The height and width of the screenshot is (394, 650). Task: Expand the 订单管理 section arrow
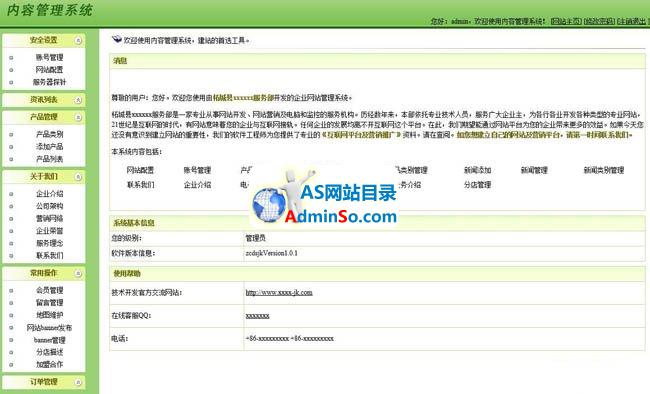pyautogui.click(x=78, y=382)
